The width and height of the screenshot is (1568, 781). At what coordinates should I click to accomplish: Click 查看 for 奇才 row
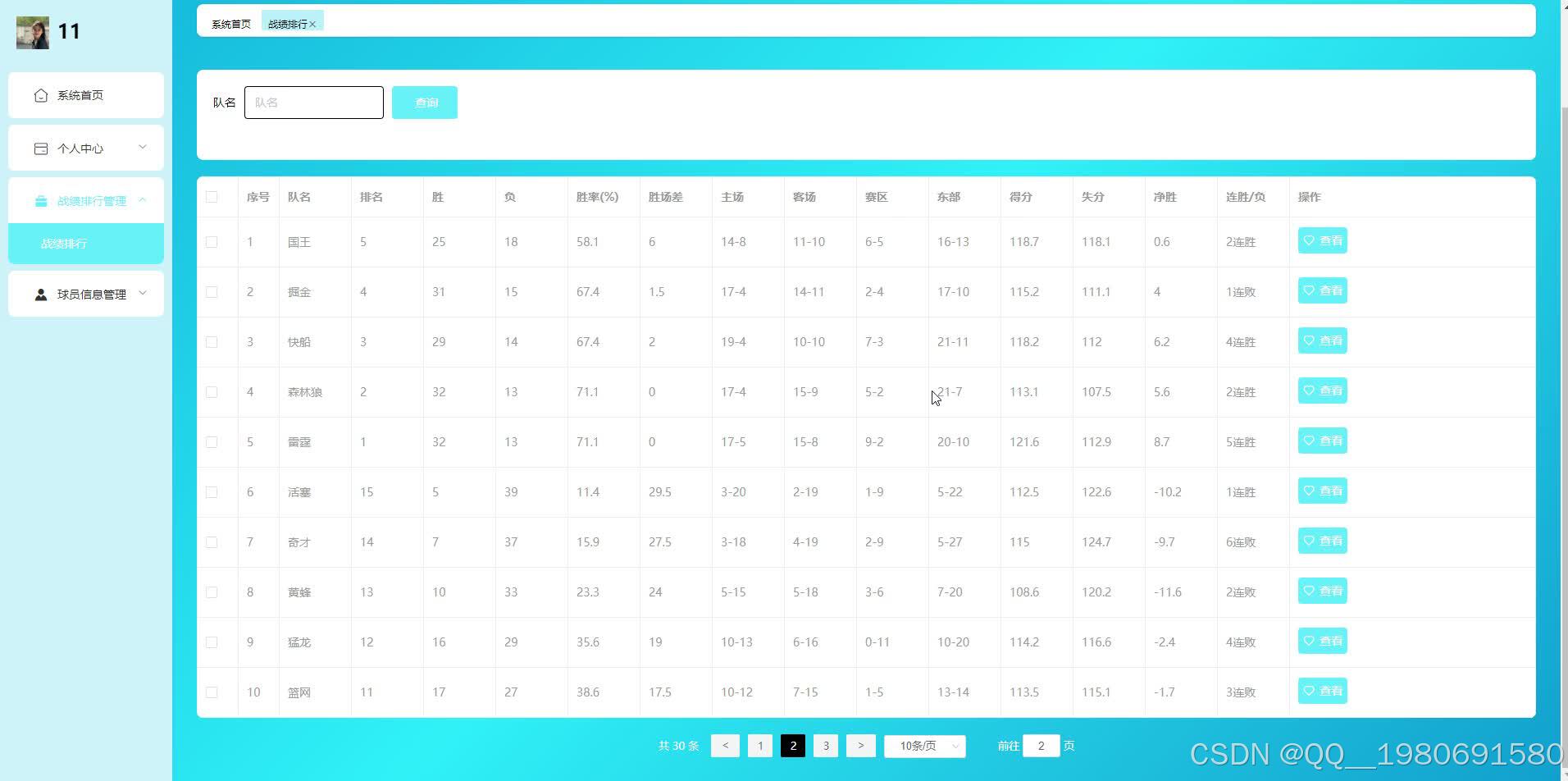pos(1322,541)
